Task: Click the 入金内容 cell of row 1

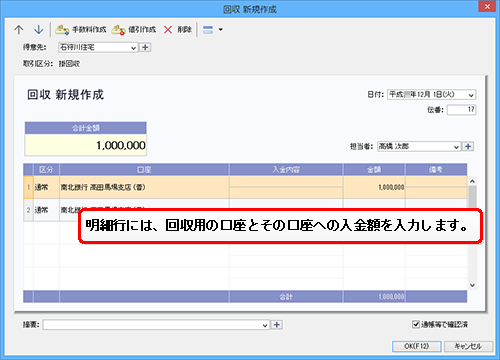Action: [286, 187]
